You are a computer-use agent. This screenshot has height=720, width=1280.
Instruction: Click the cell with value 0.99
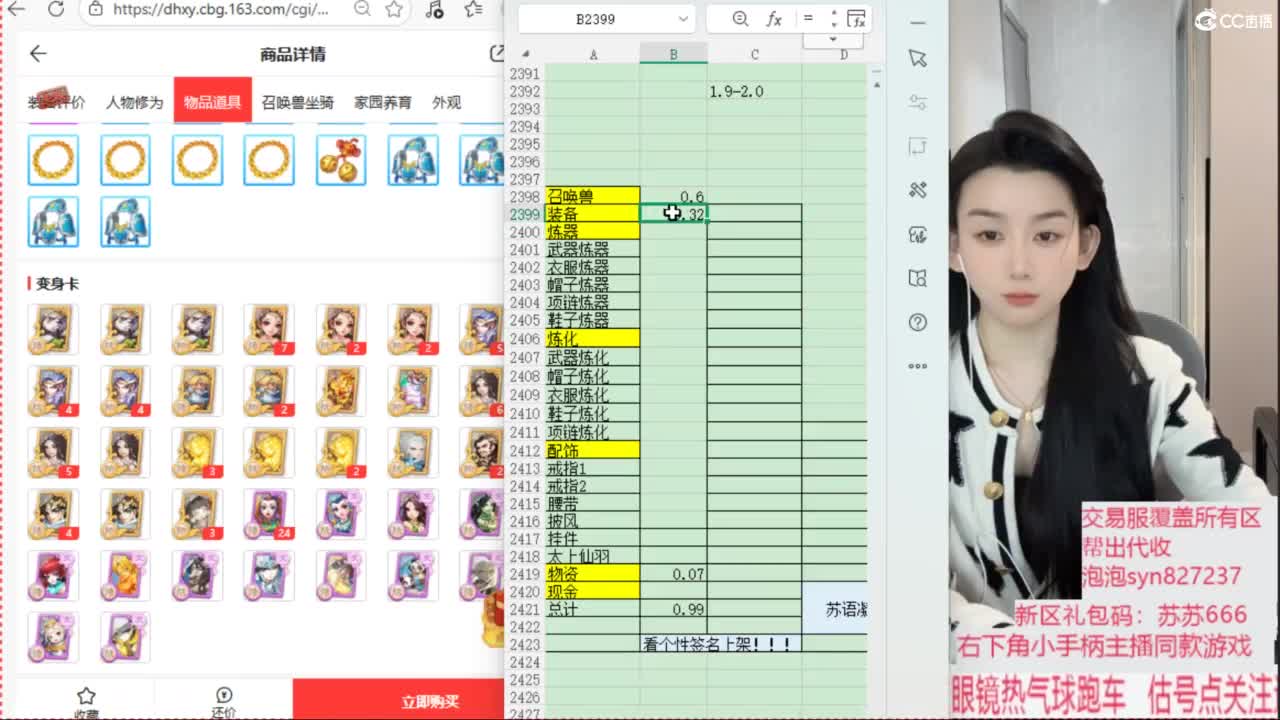674,609
